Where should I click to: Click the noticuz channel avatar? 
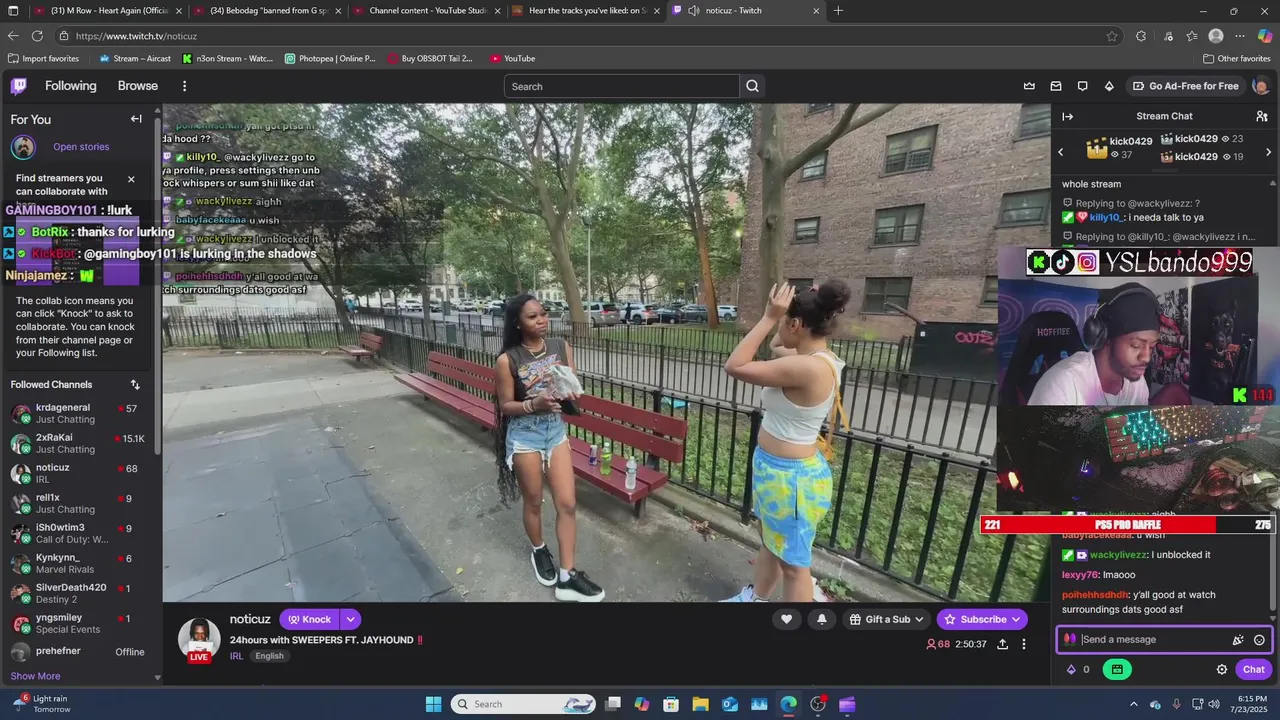coord(199,640)
